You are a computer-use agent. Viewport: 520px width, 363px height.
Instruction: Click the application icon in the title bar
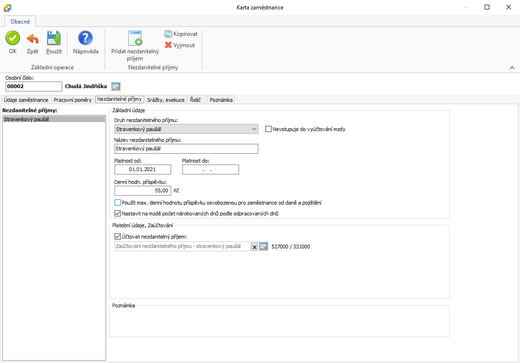tap(7, 7)
